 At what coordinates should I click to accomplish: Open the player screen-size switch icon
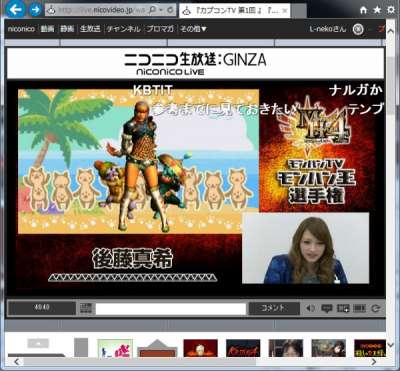(343, 308)
